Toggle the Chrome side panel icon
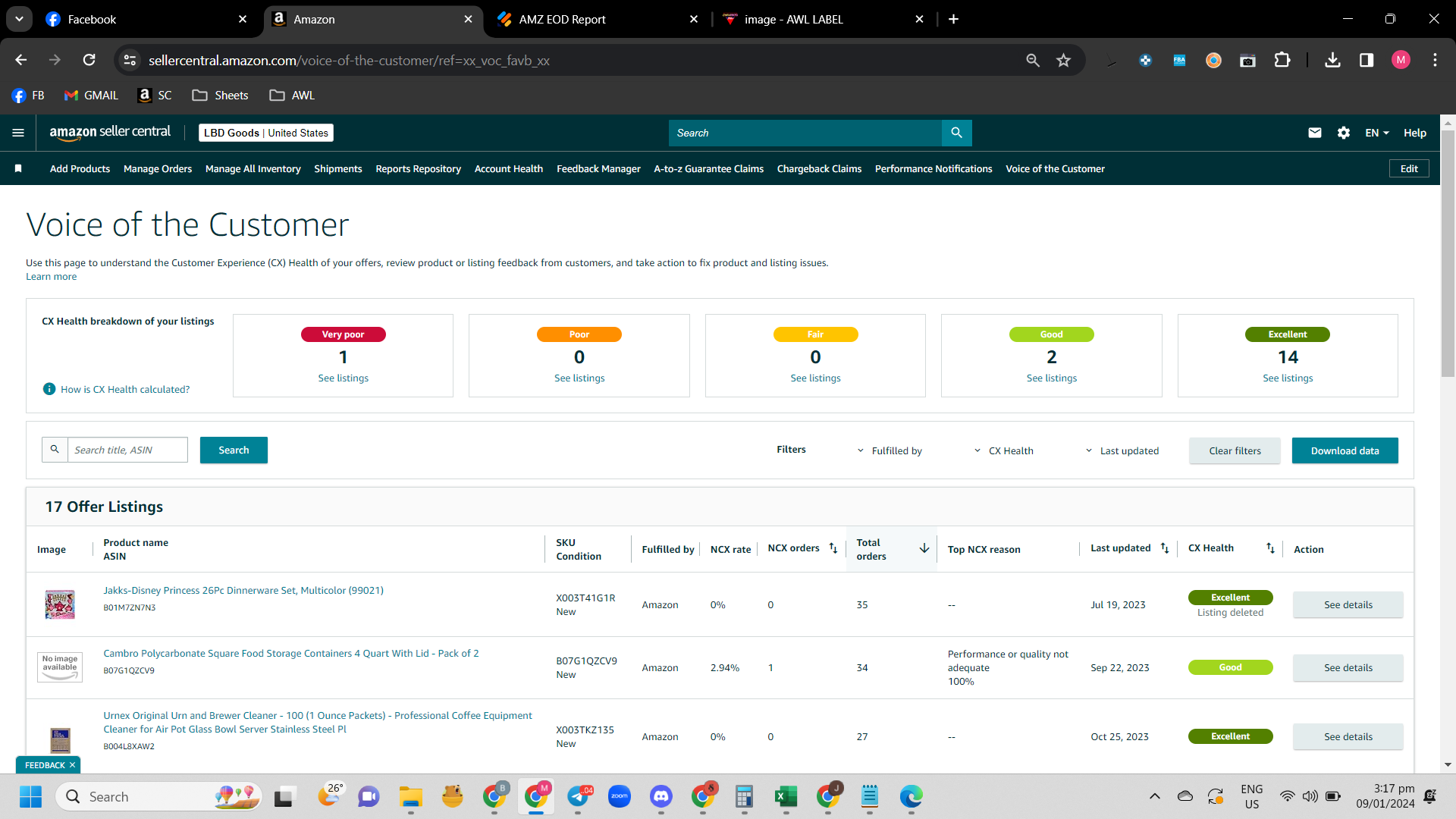Image resolution: width=1456 pixels, height=819 pixels. [x=1367, y=60]
